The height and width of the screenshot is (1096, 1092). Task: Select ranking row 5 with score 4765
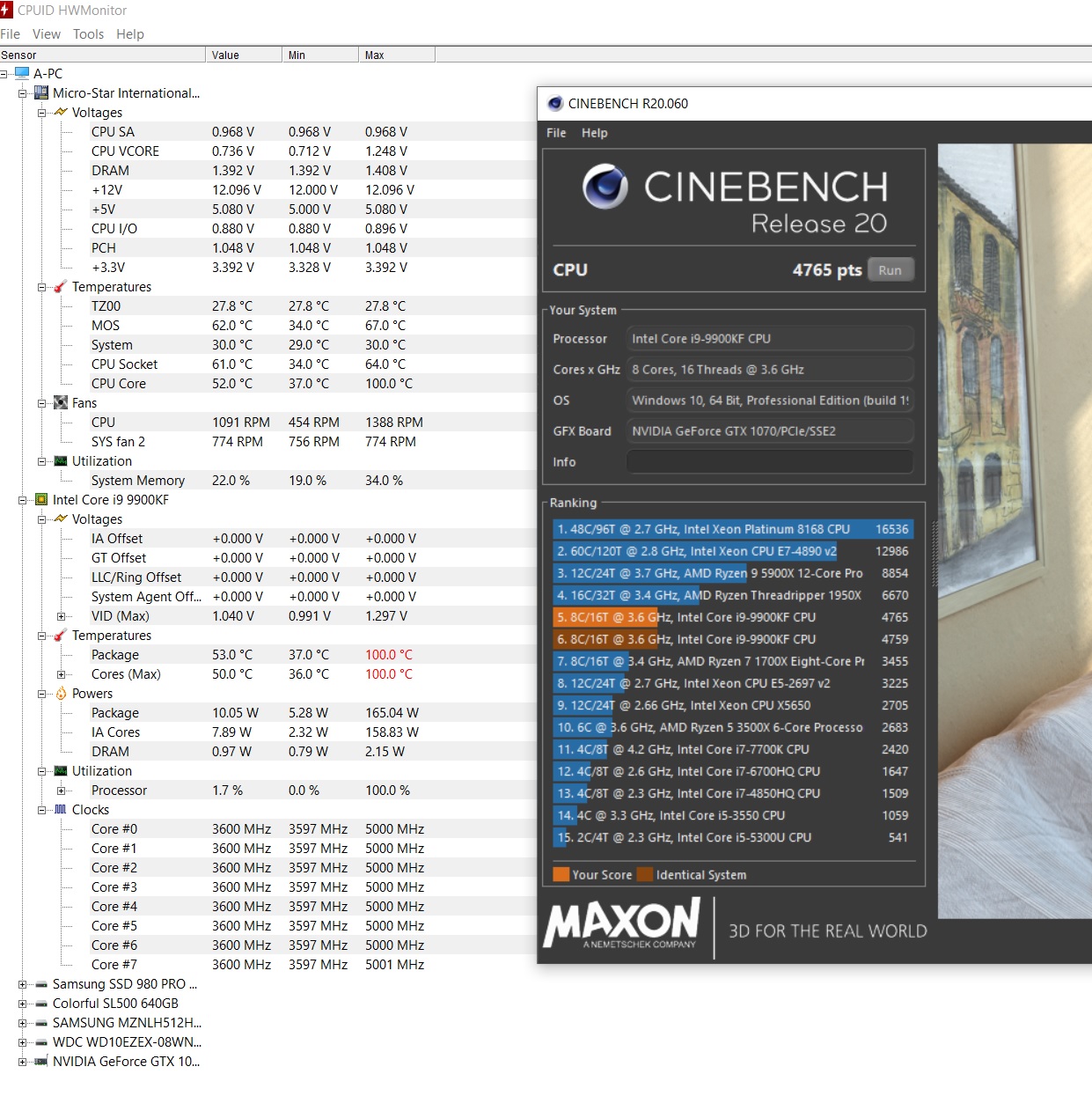(733, 617)
